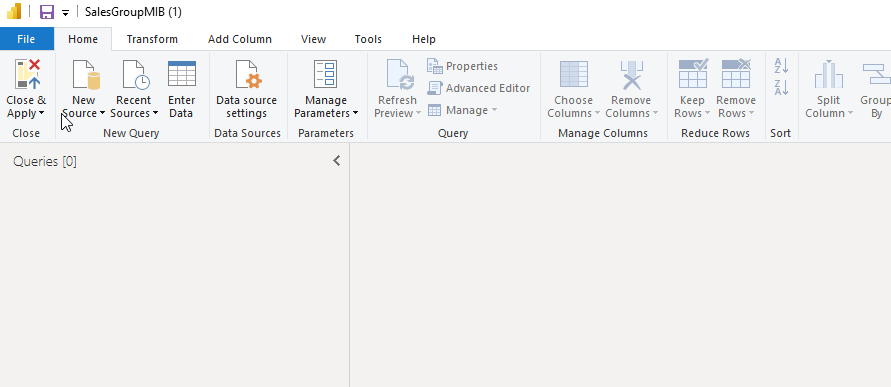Click the New Source icon

pyautogui.click(x=86, y=74)
